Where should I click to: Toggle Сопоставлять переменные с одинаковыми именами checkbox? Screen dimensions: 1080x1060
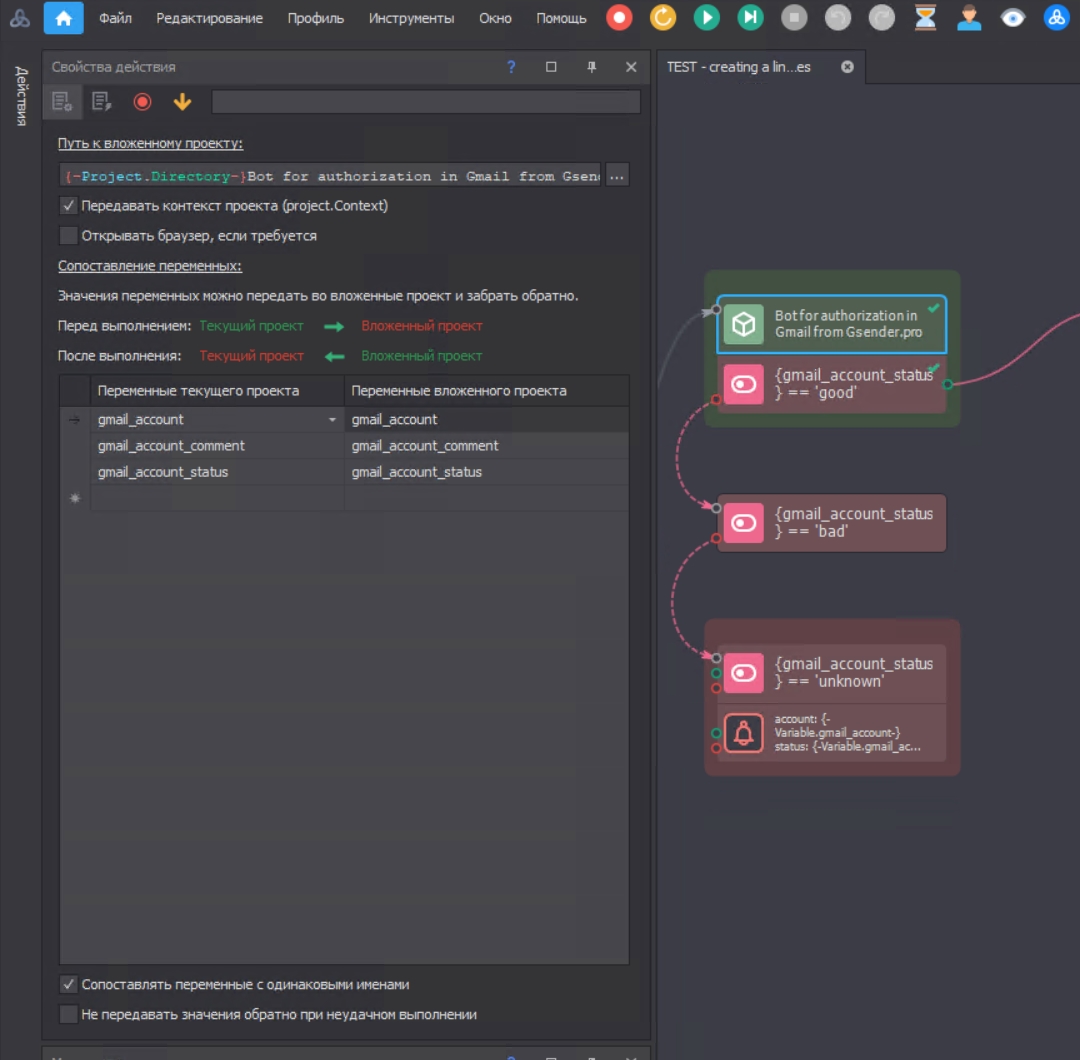pos(69,984)
